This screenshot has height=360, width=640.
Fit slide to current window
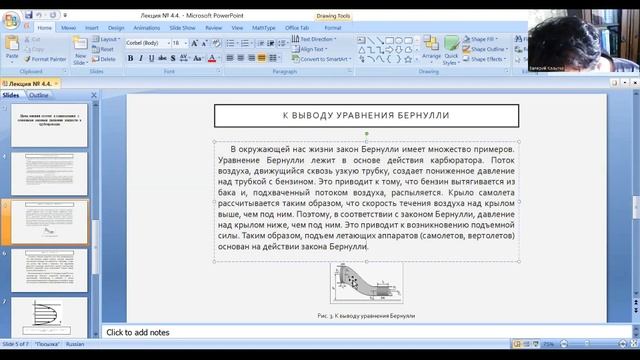click(x=633, y=344)
